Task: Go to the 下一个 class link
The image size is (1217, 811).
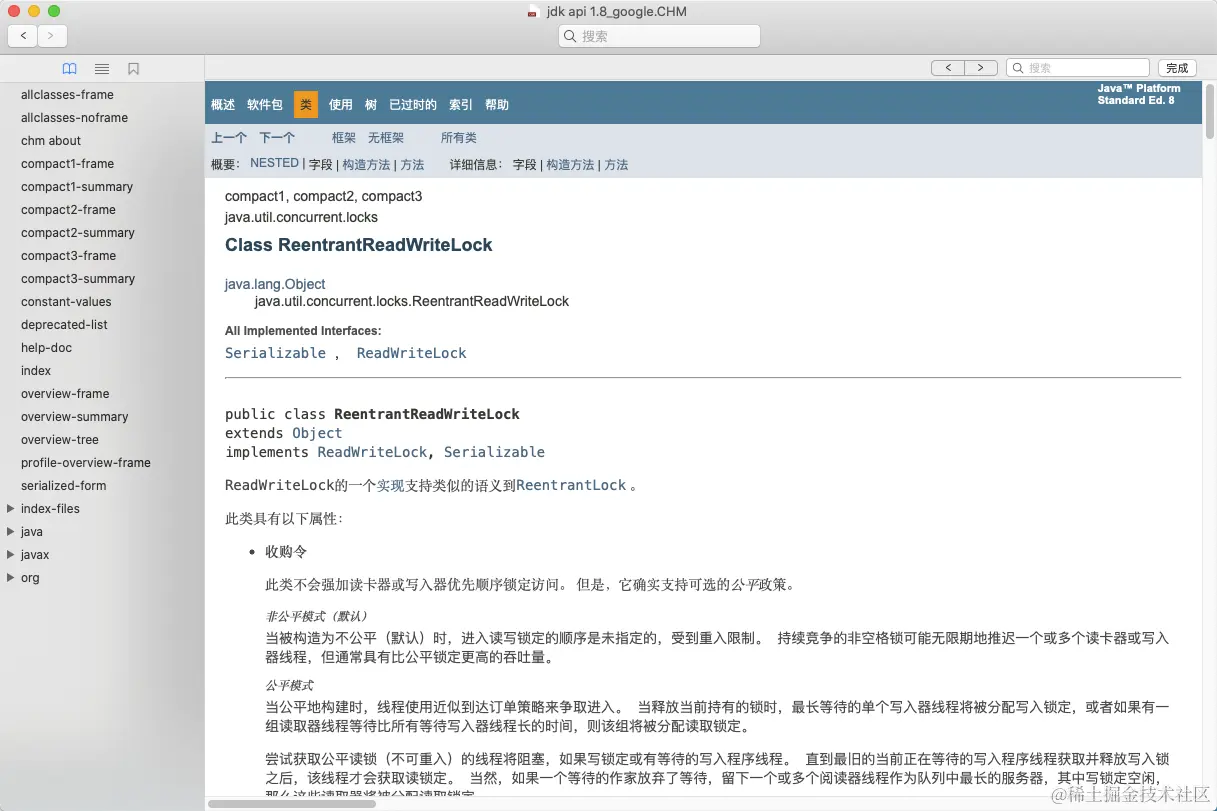Action: (277, 138)
